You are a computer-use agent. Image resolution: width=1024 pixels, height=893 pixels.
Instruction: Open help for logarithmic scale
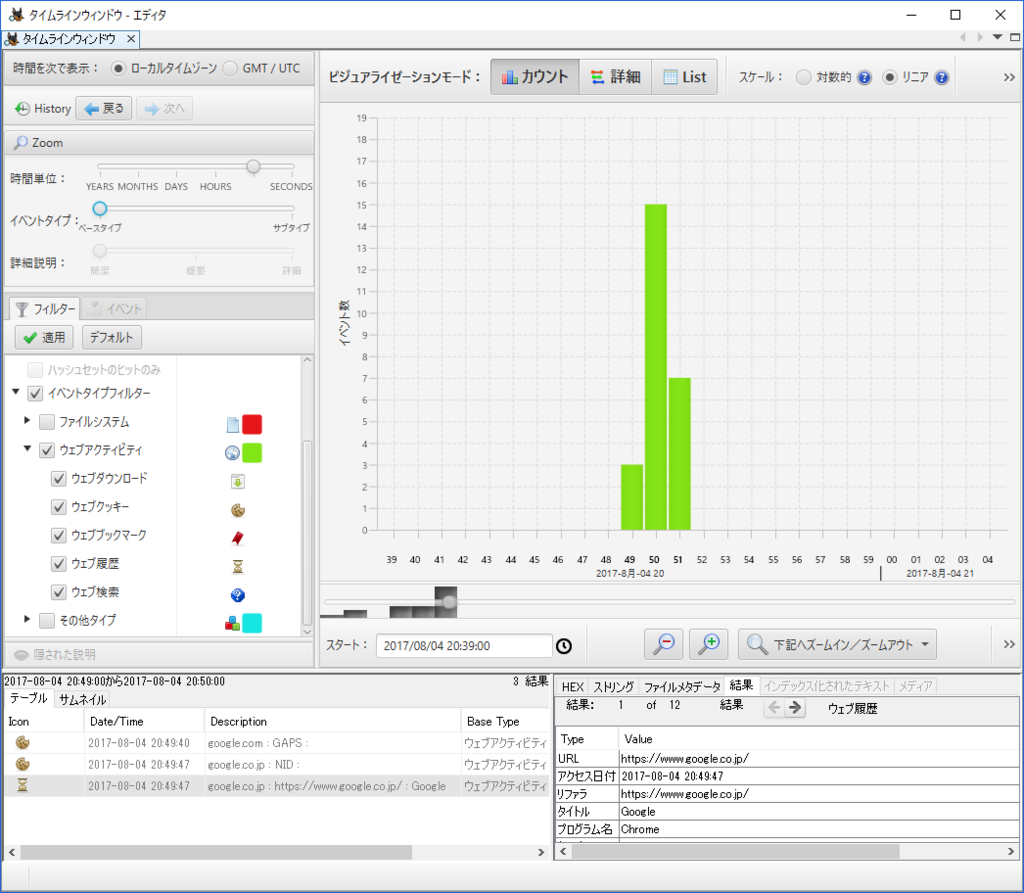pos(864,78)
